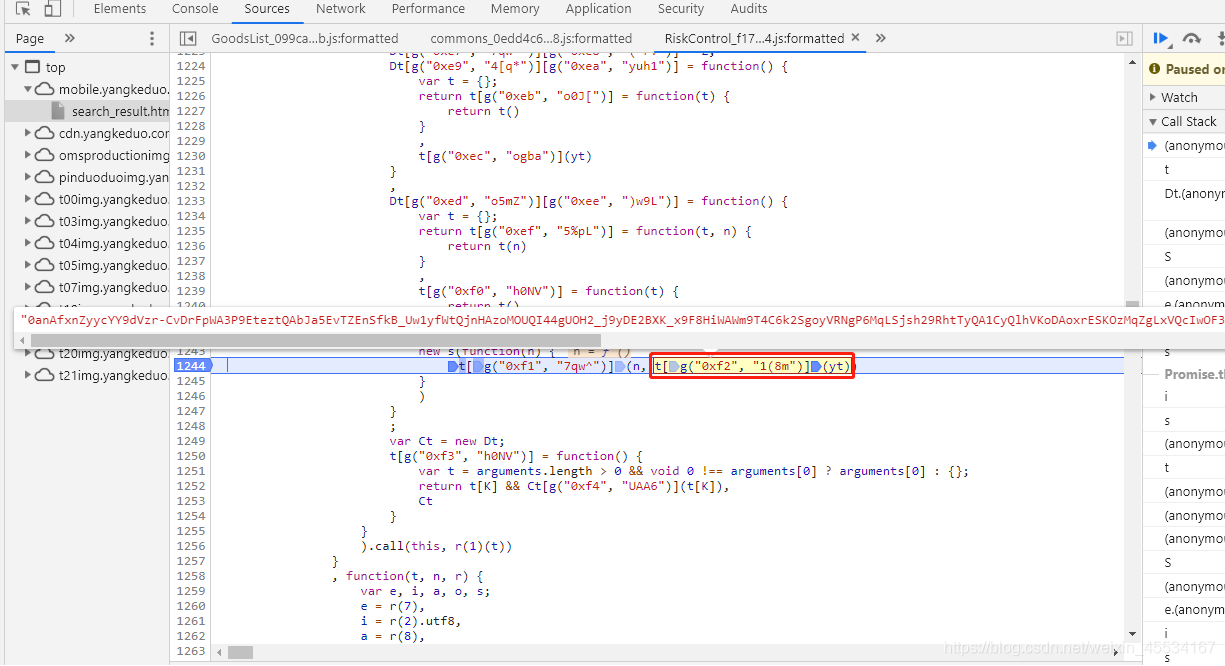Click the 'a = r(8),' code line

click(x=393, y=636)
